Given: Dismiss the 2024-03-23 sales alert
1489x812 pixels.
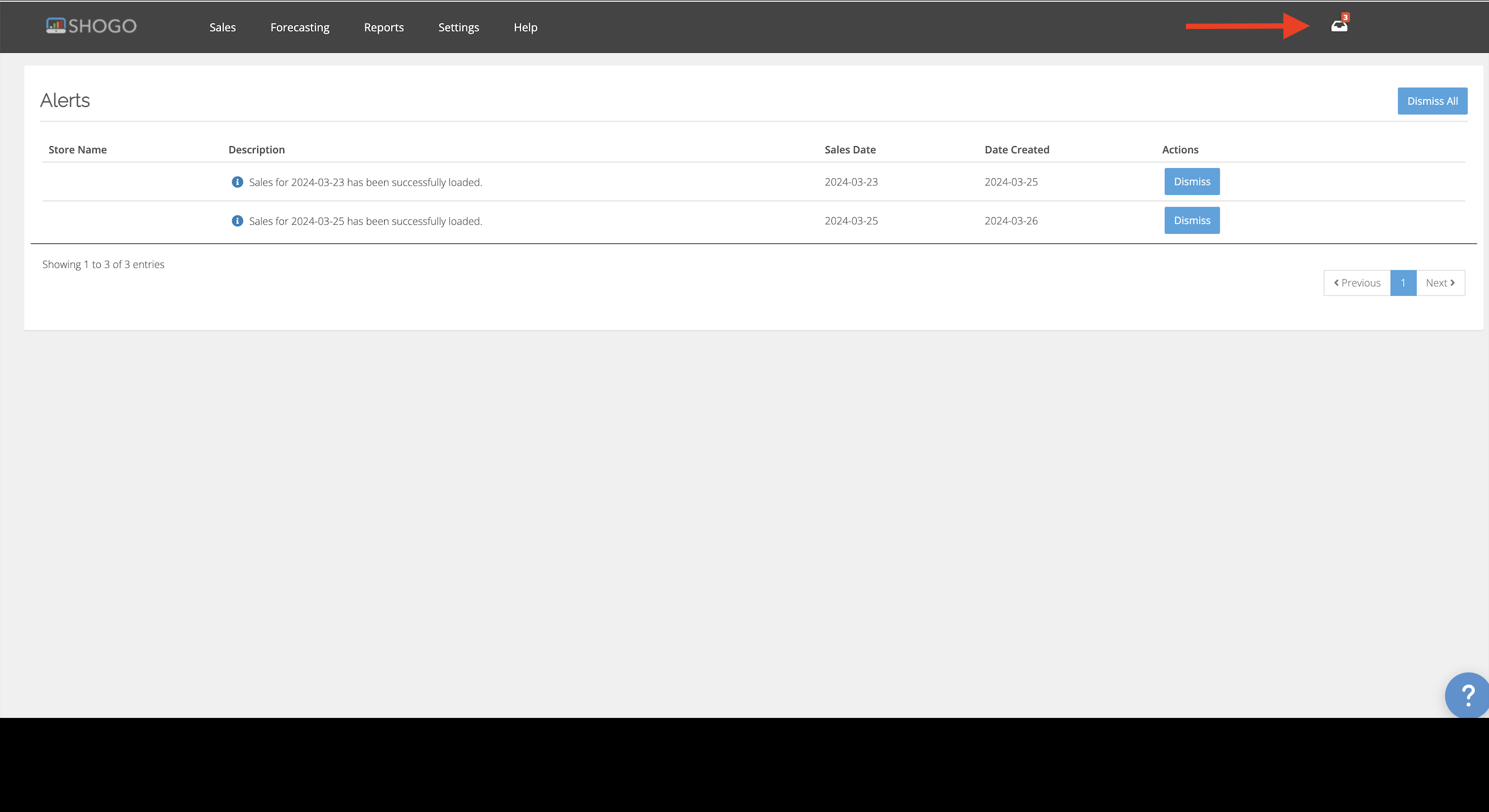Looking at the screenshot, I should pos(1192,181).
